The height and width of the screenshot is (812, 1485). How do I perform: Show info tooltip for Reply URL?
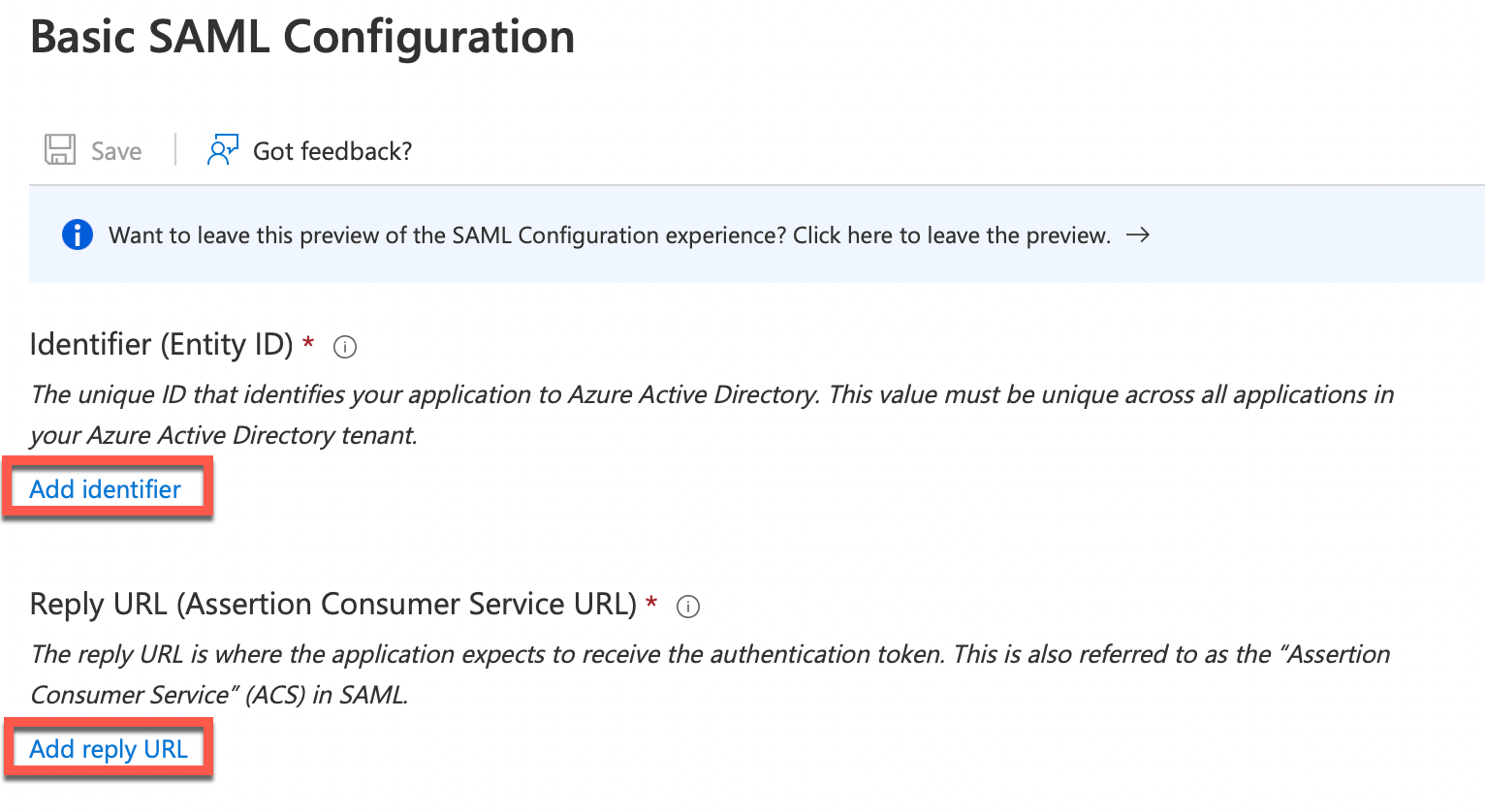click(x=688, y=607)
